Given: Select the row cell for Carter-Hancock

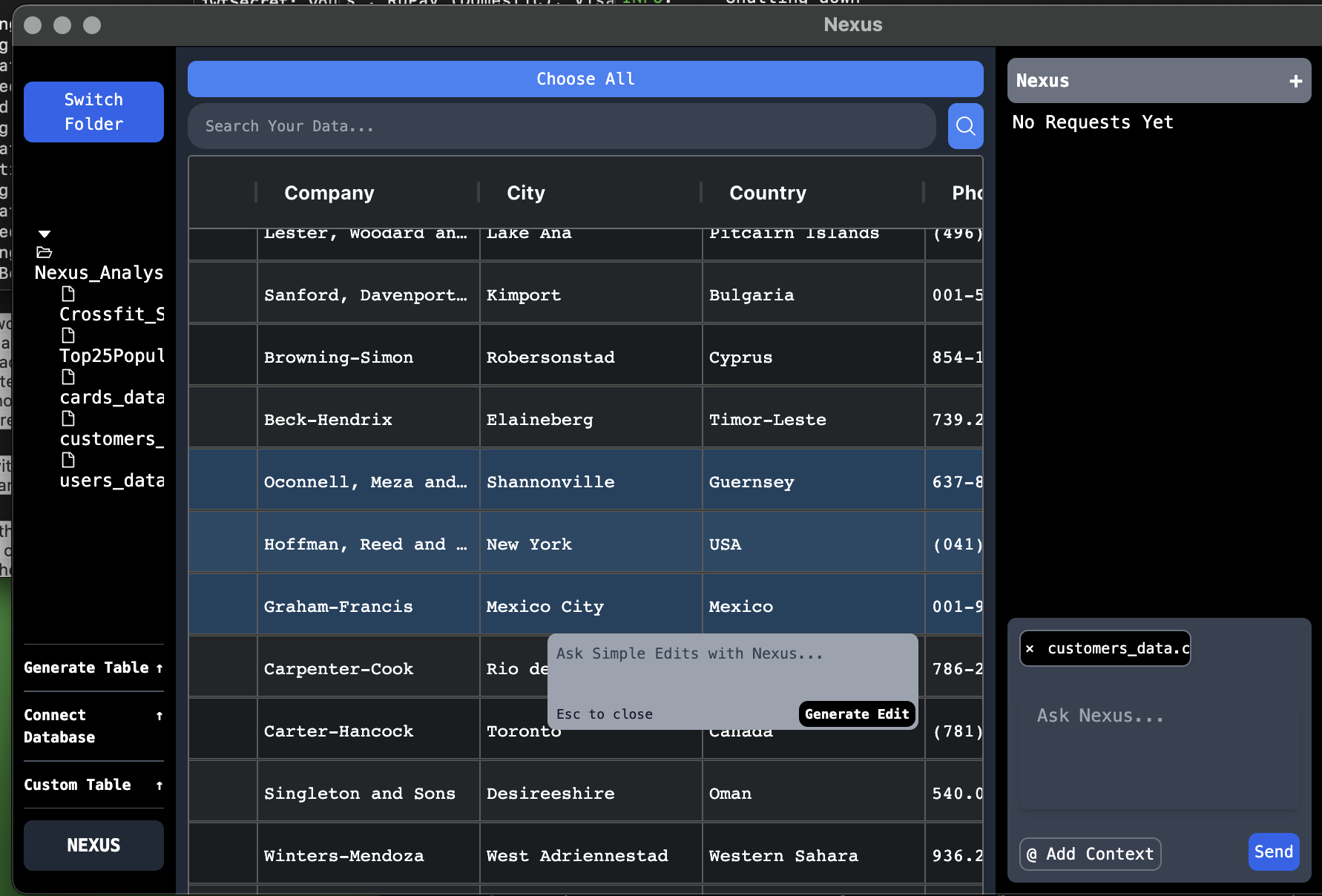Looking at the screenshot, I should pyautogui.click(x=223, y=731).
